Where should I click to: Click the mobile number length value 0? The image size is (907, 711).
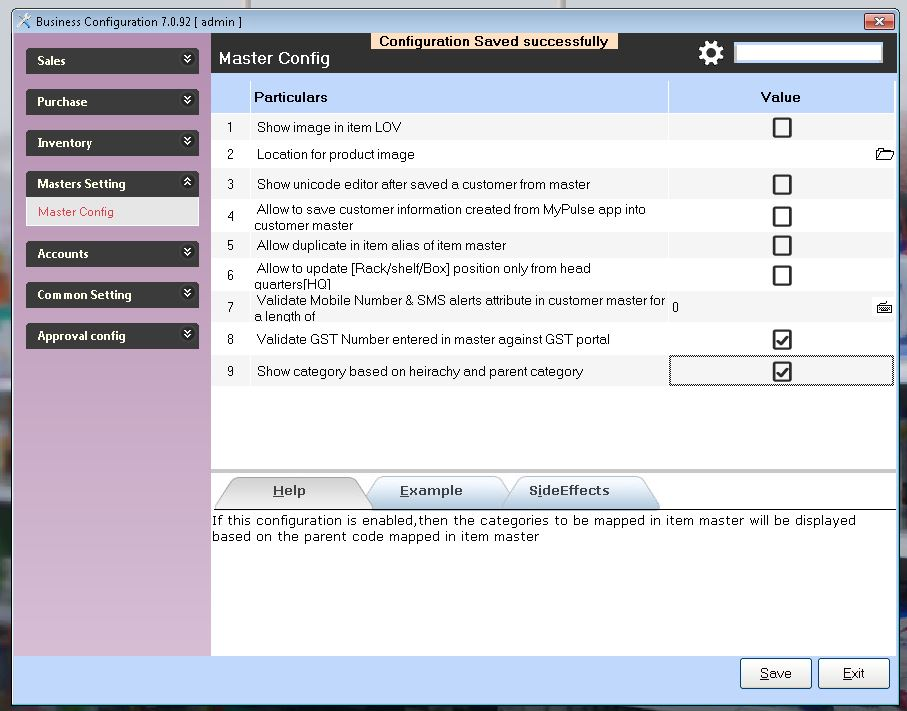click(675, 307)
